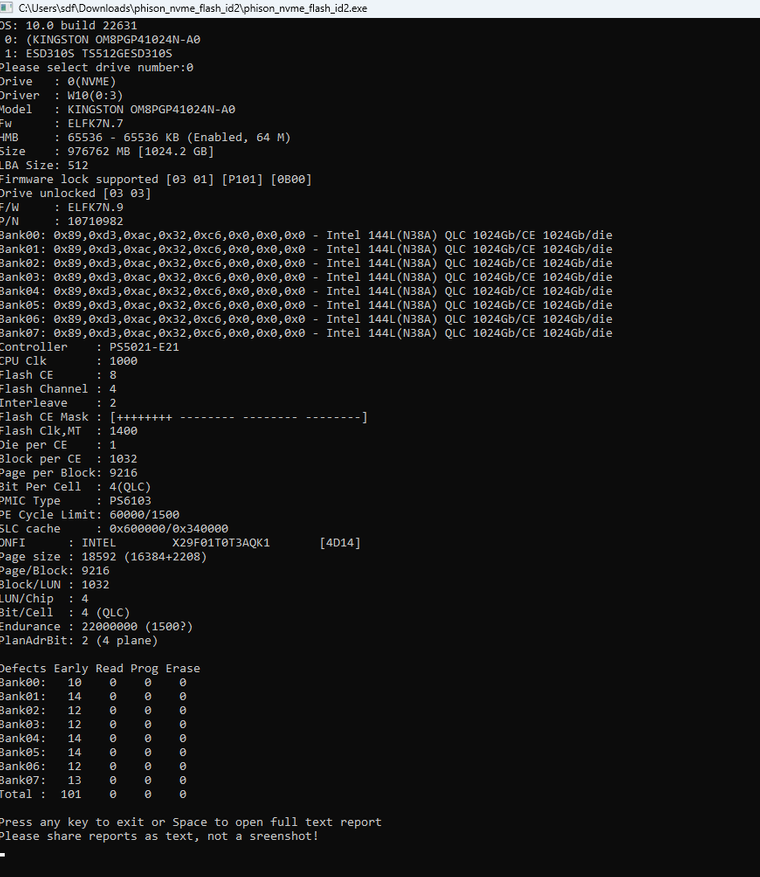The image size is (760, 877).
Task: Click the 'Flash Clk,MT : 1400' line
Action: click(x=69, y=431)
